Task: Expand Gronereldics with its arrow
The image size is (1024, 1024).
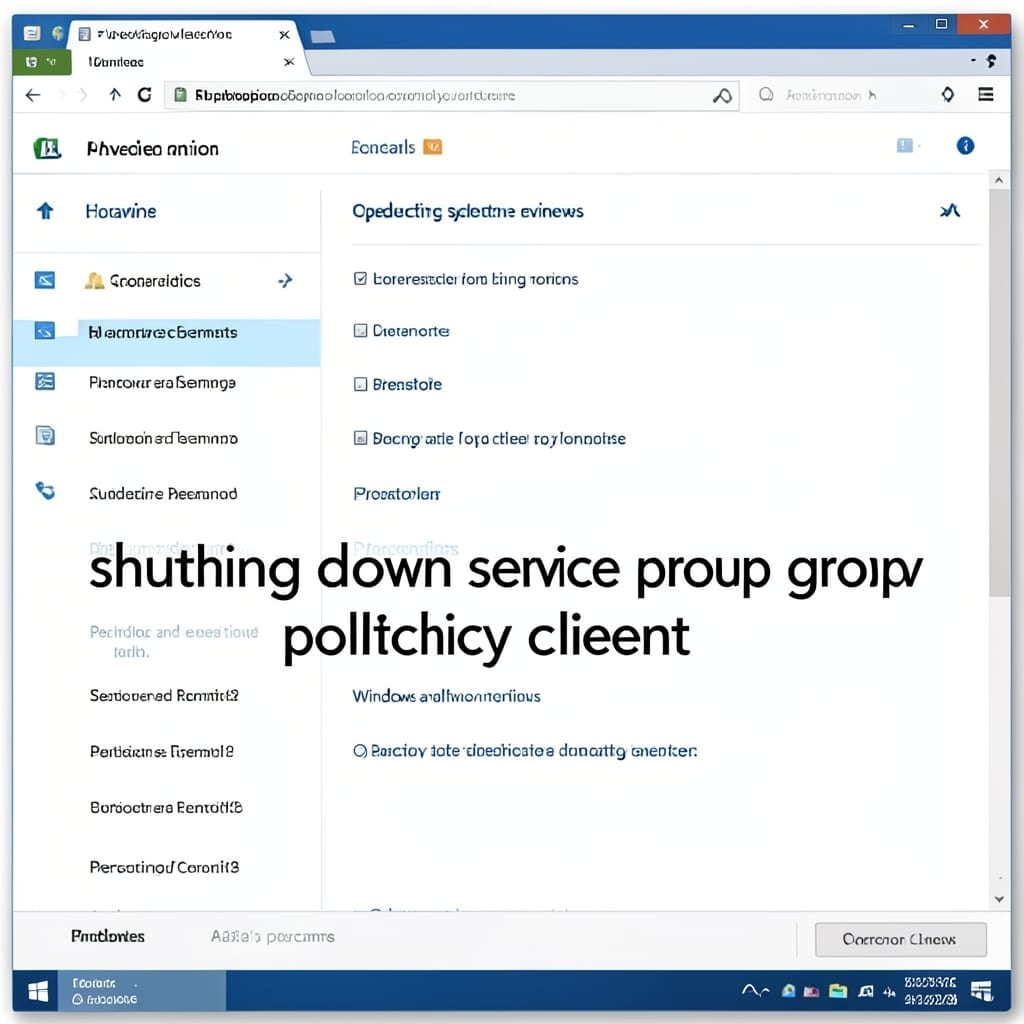Action: [x=285, y=281]
